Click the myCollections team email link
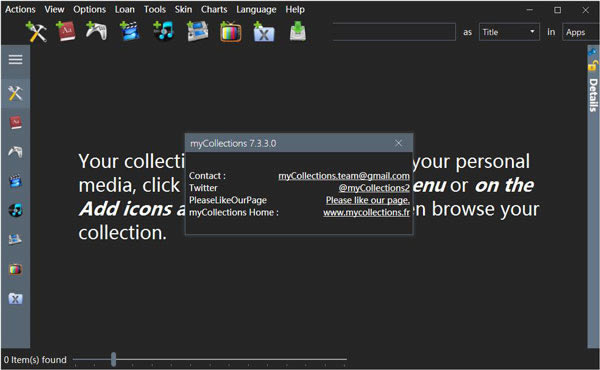The image size is (600, 370). (x=344, y=176)
